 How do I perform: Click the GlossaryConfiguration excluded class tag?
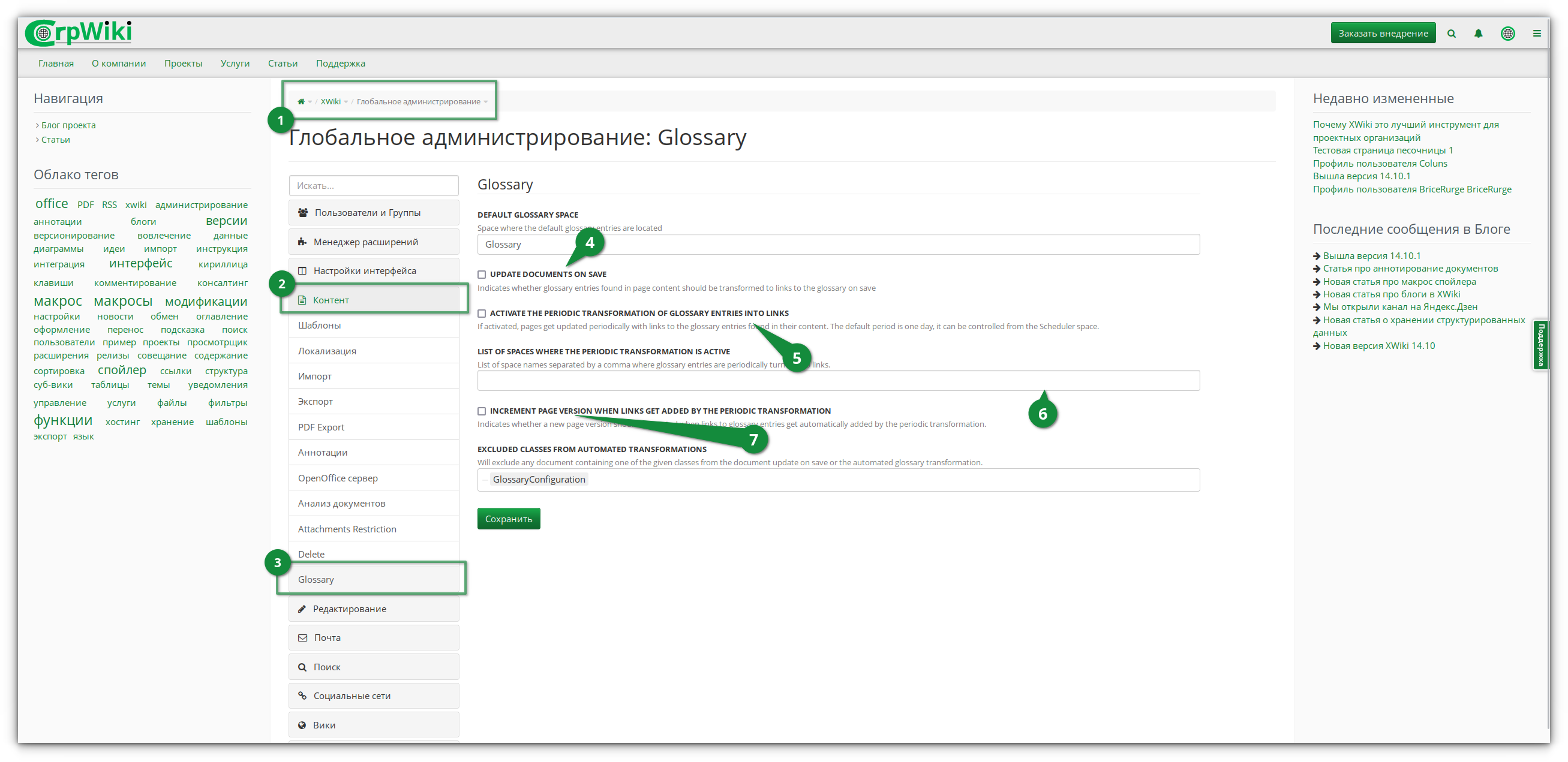(539, 480)
